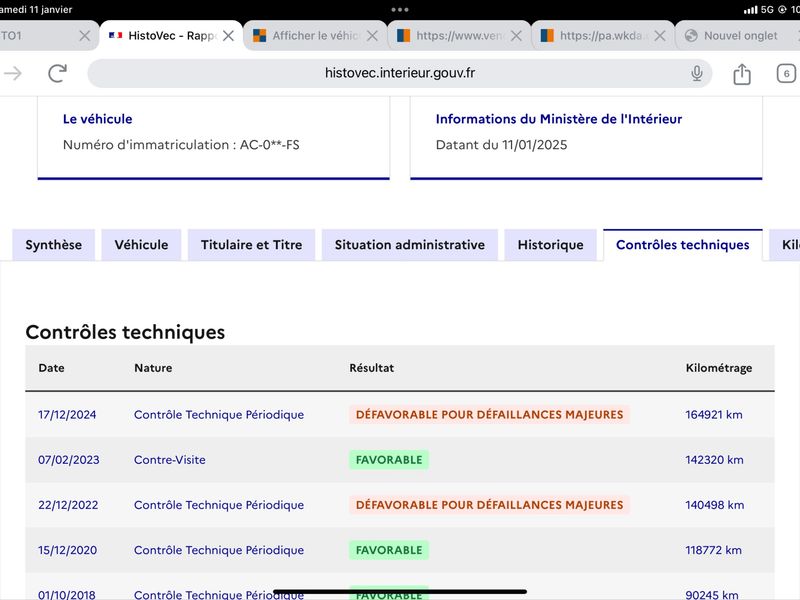Open the Titulaire et Titre tab
Screen dimensions: 800x600
pos(252,245)
